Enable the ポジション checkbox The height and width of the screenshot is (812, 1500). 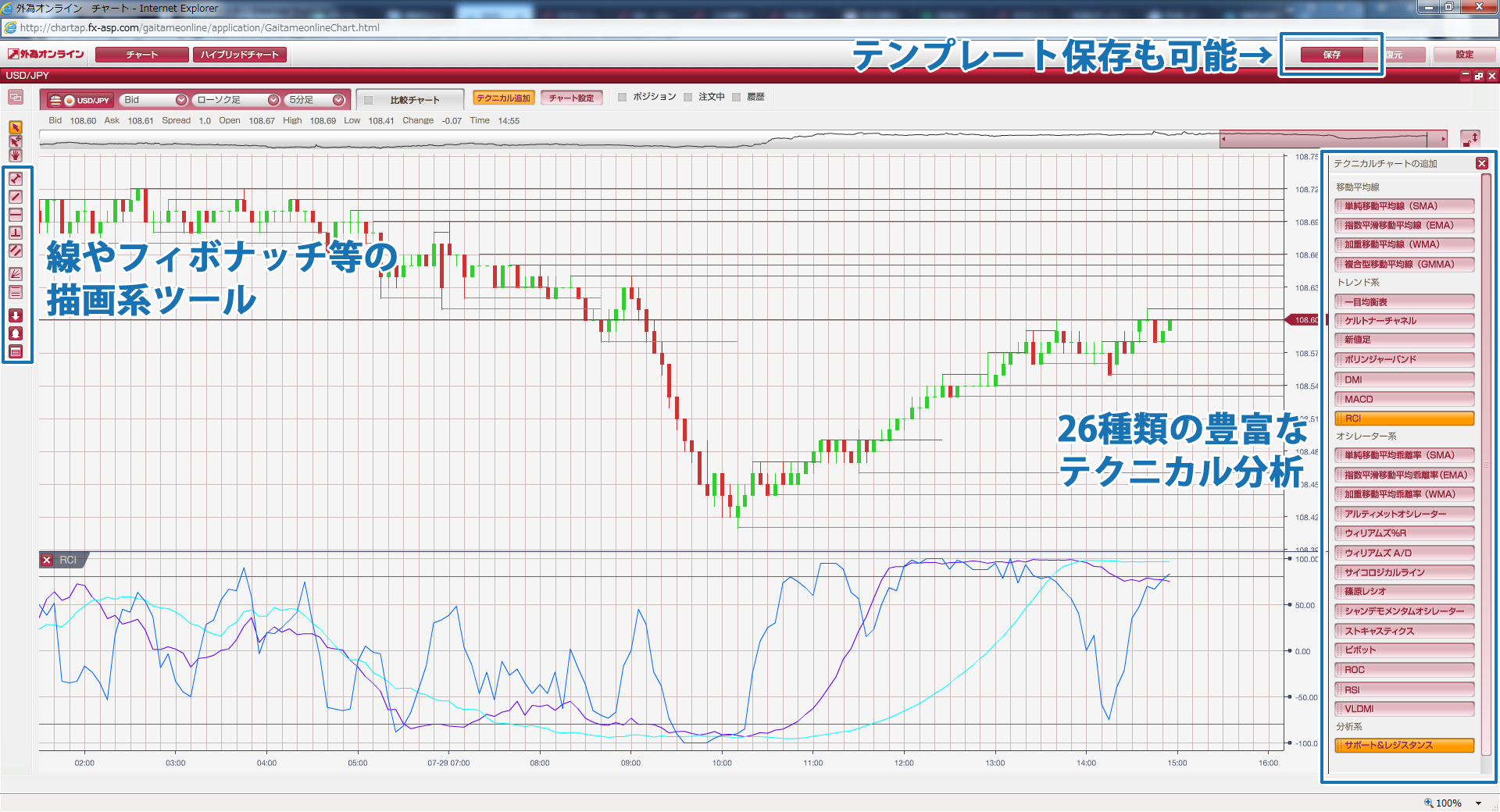coord(623,97)
